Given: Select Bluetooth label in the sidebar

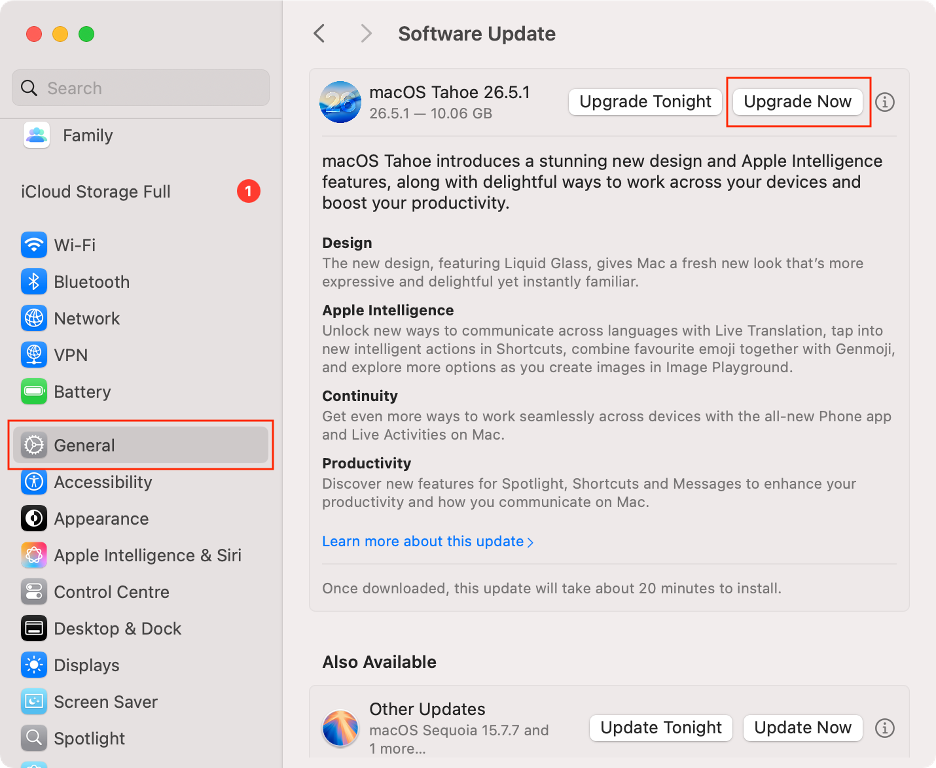Looking at the screenshot, I should click(x=92, y=282).
